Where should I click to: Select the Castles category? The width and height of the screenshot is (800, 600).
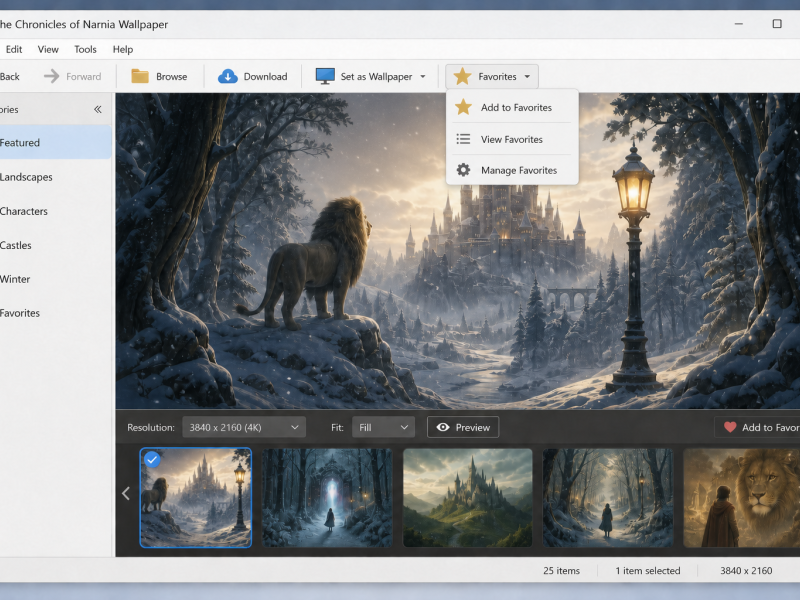tap(55, 245)
